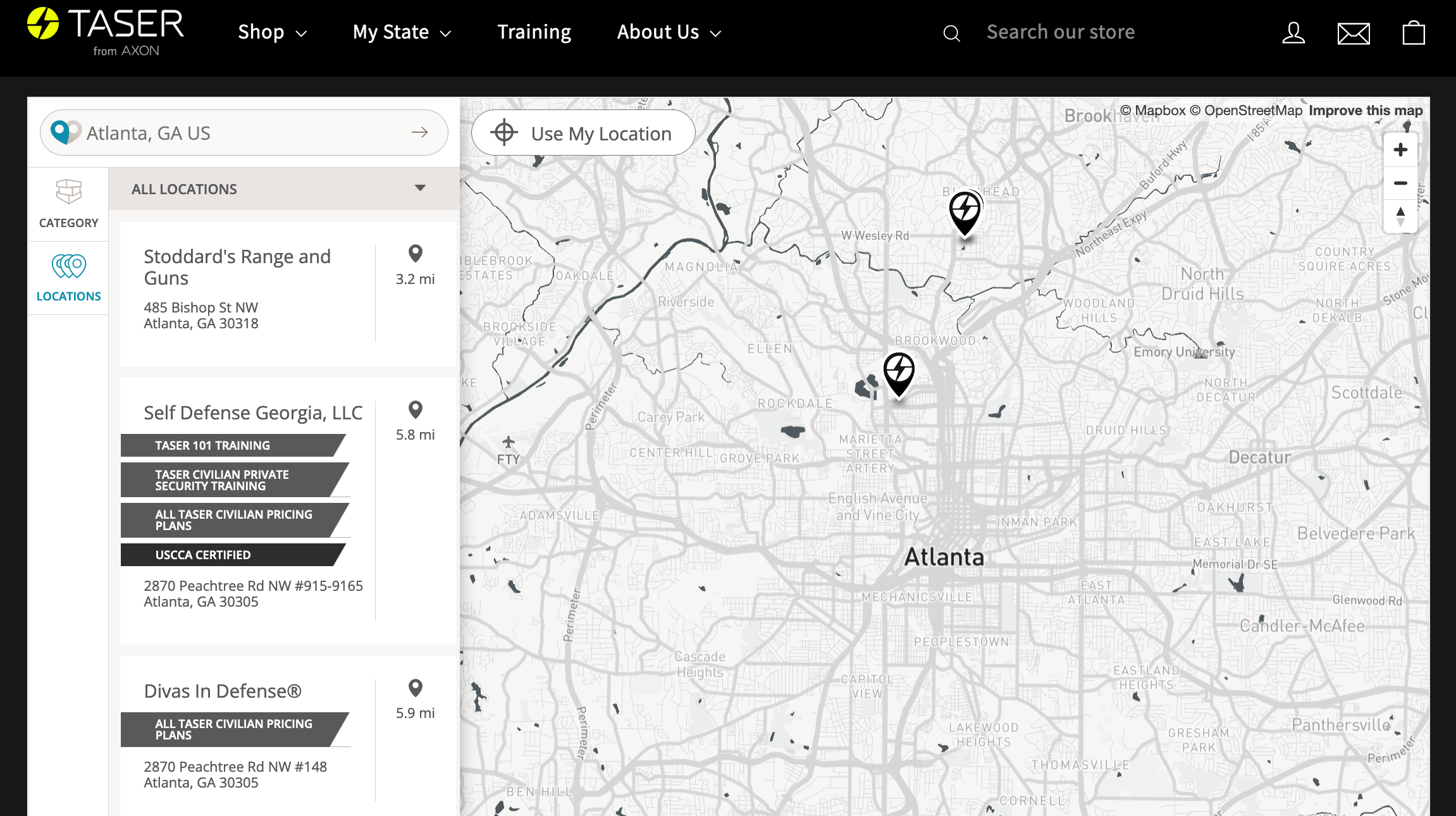The height and width of the screenshot is (816, 1456).
Task: Select the Brookwood TASER map marker
Action: (x=899, y=374)
